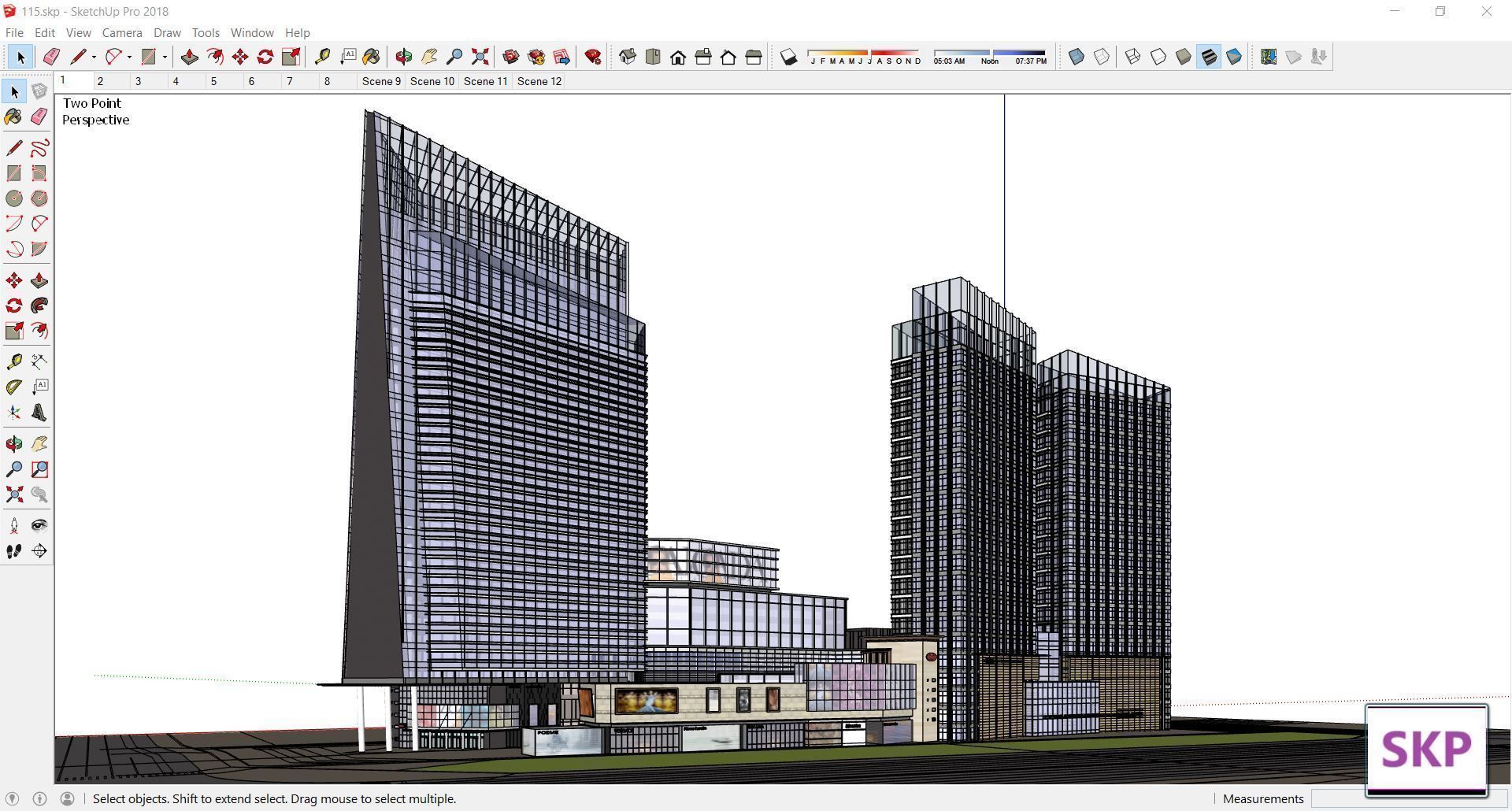This screenshot has height=811, width=1512.
Task: Enable Shaded style
Action: pos(1184,57)
